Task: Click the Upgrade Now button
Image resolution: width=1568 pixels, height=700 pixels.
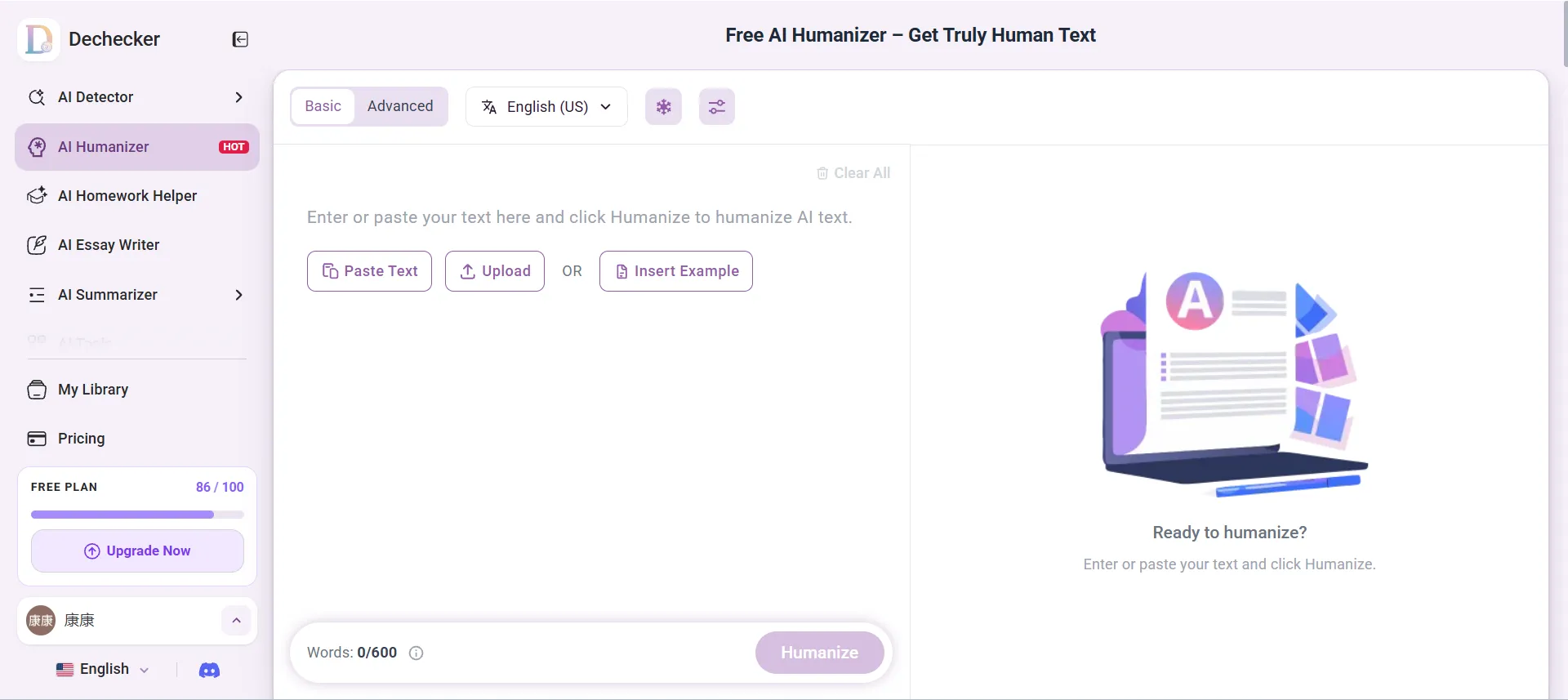Action: coord(137,551)
